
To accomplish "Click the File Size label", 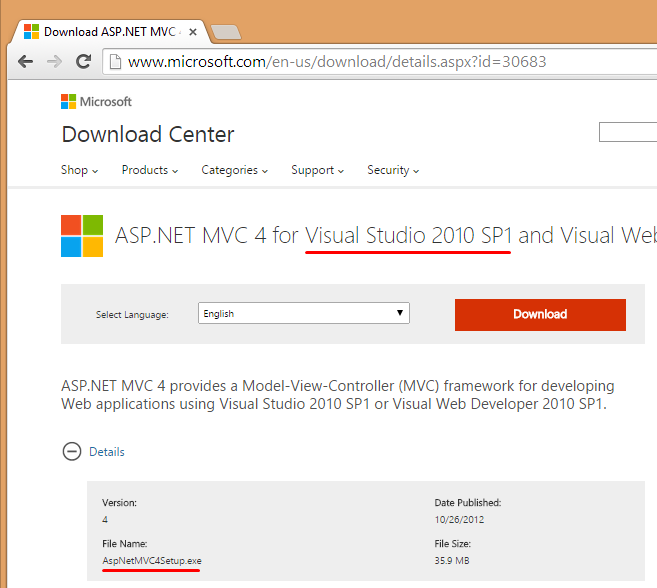I will (x=453, y=544).
